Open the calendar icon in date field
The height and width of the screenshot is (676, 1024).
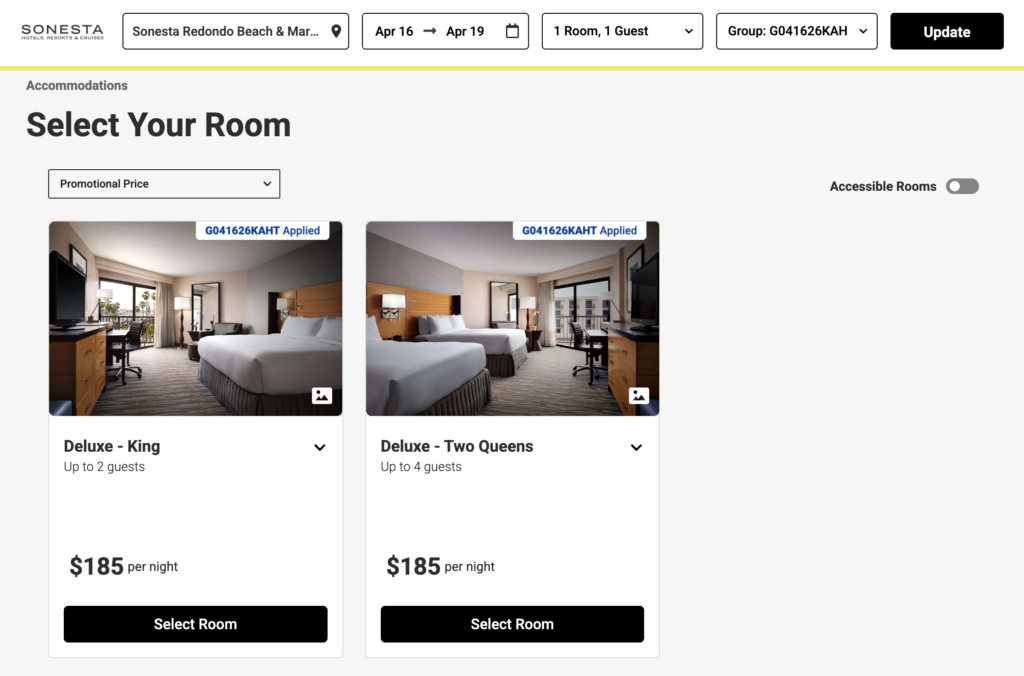pos(512,31)
